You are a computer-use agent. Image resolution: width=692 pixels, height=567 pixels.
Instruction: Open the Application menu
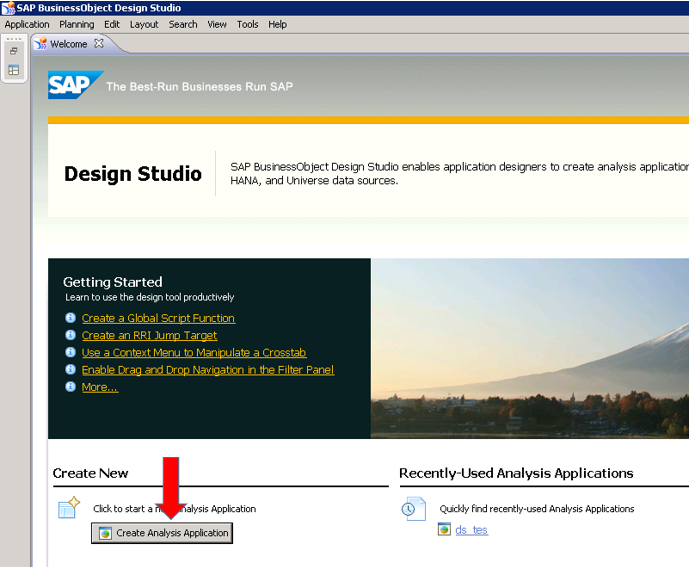click(x=27, y=24)
